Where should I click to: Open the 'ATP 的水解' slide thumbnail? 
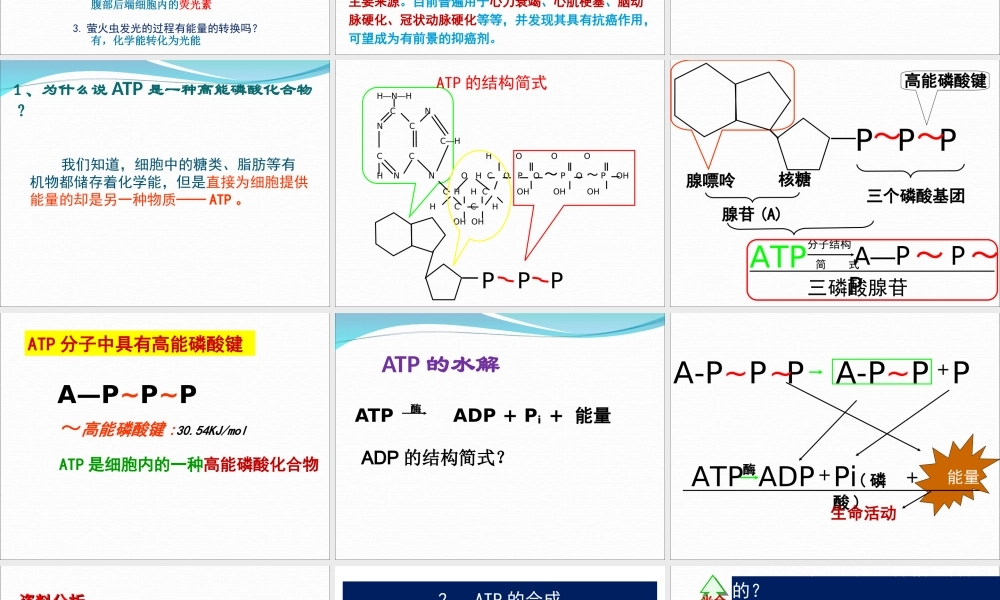point(500,435)
